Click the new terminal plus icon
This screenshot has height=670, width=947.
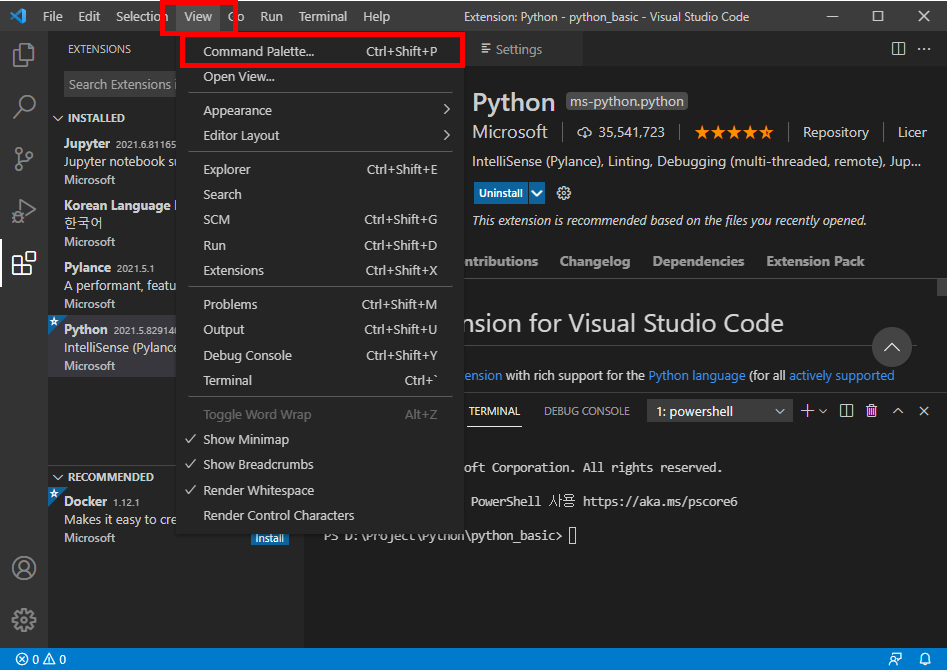807,411
